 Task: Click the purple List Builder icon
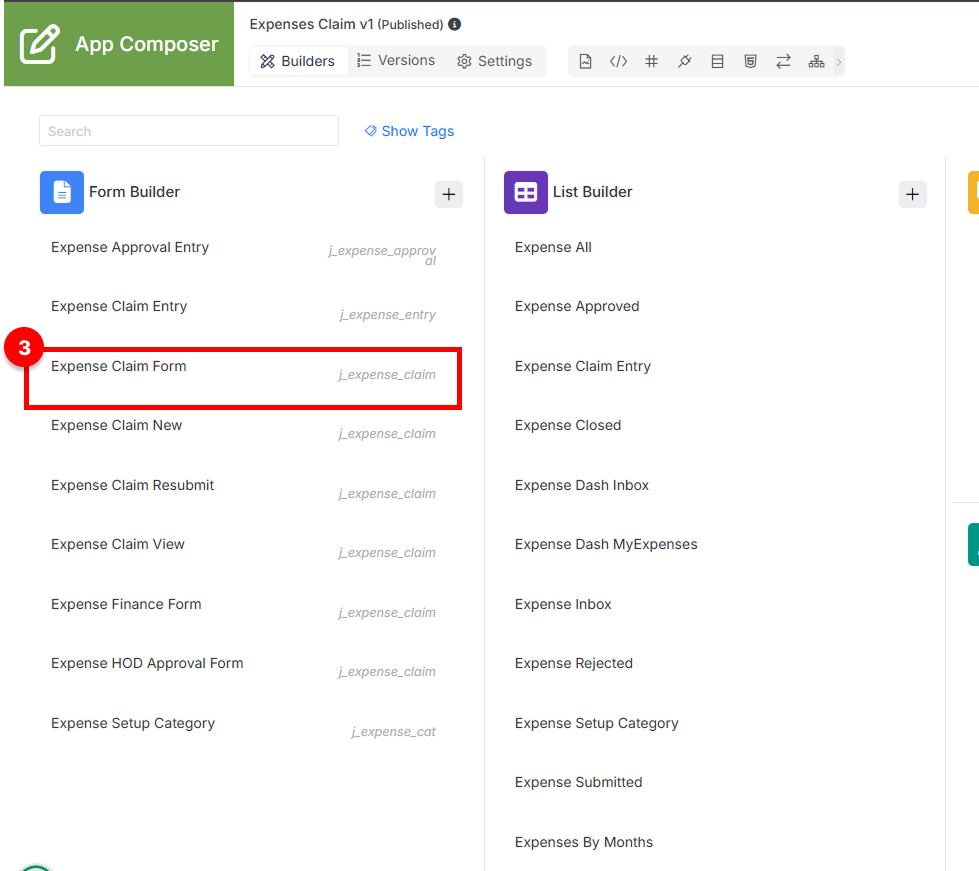pos(526,192)
